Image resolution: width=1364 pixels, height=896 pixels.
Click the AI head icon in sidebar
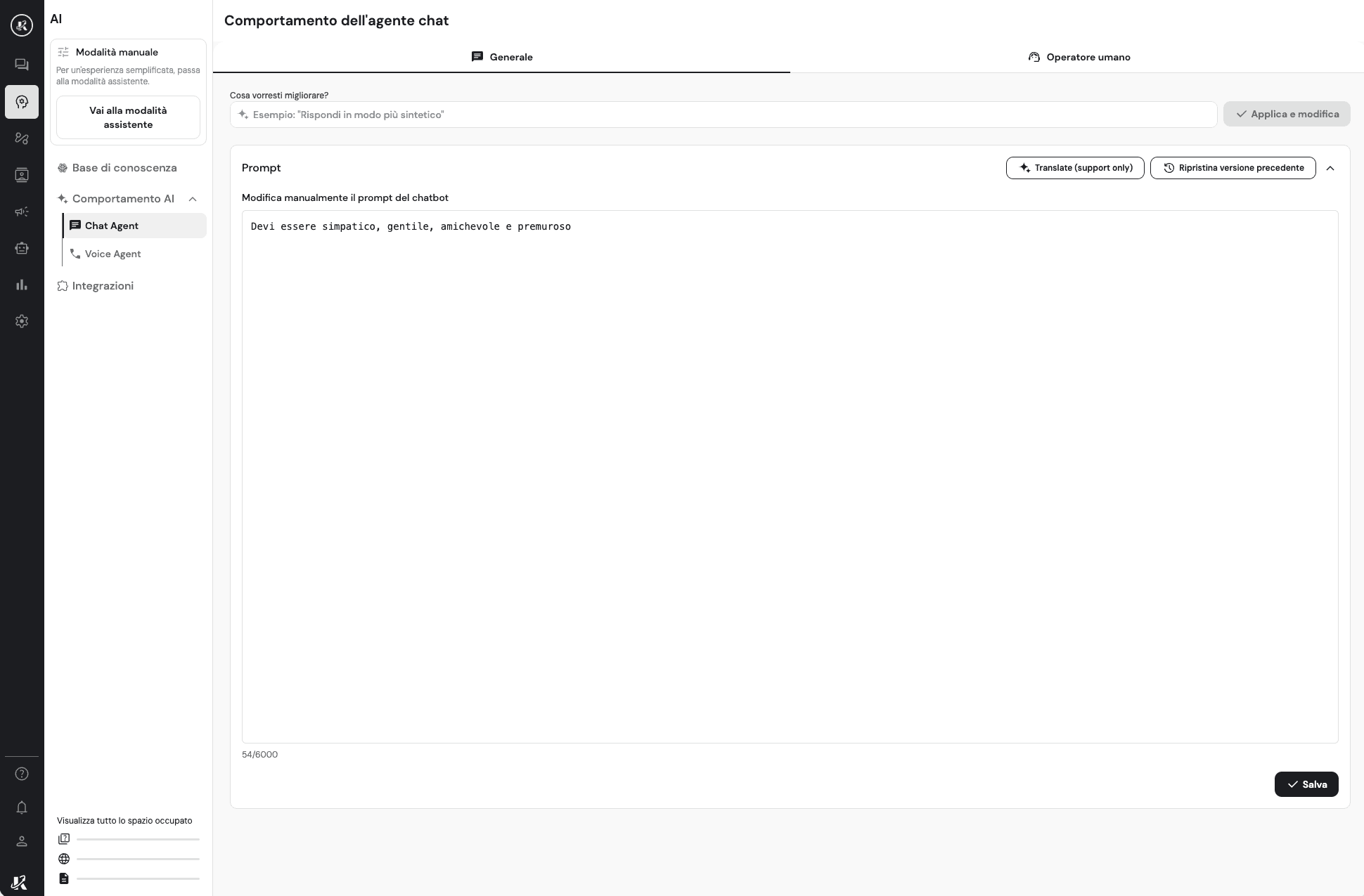tap(22, 102)
